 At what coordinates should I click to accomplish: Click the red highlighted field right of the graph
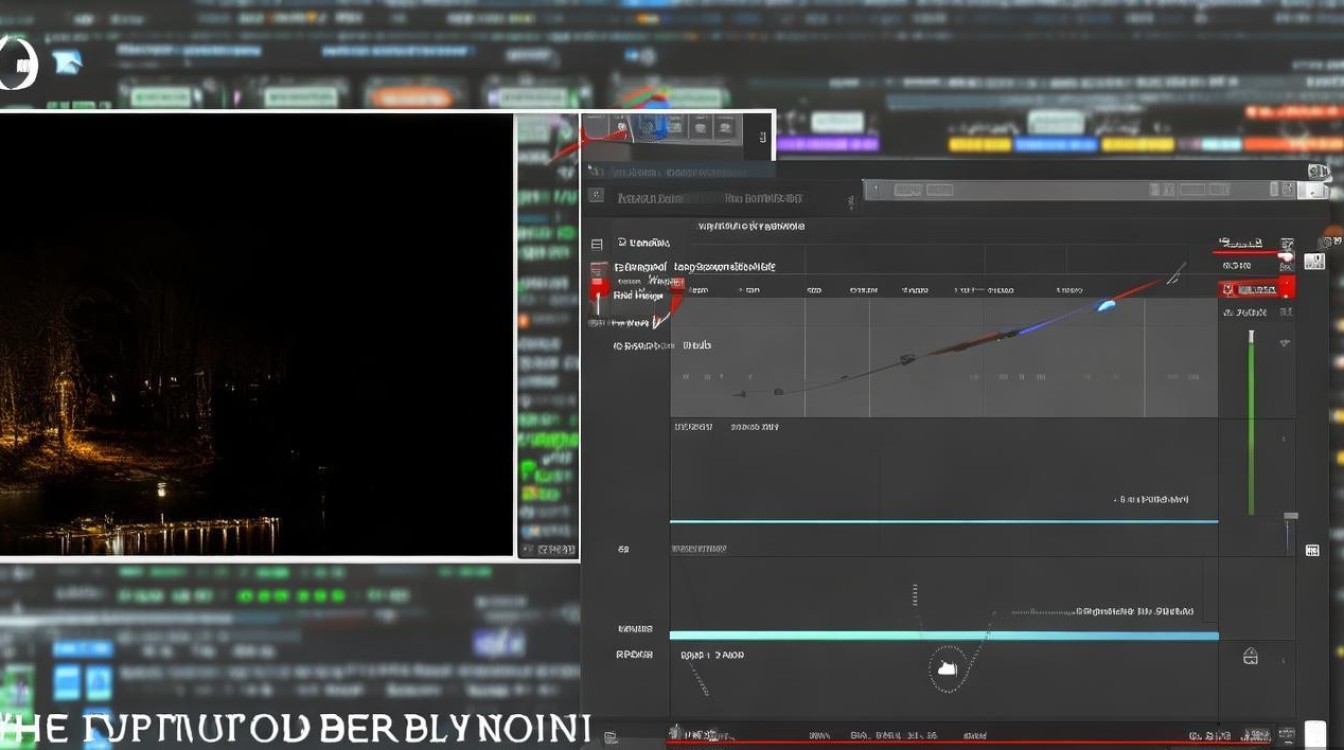point(1257,289)
